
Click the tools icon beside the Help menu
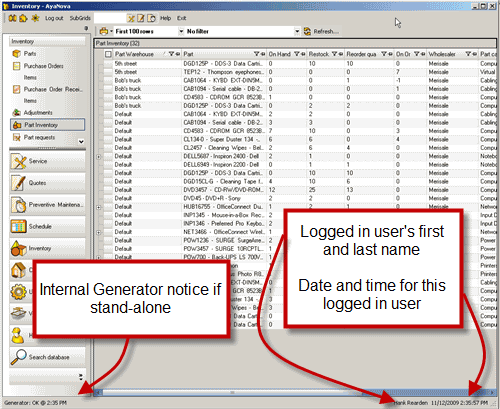131,18
